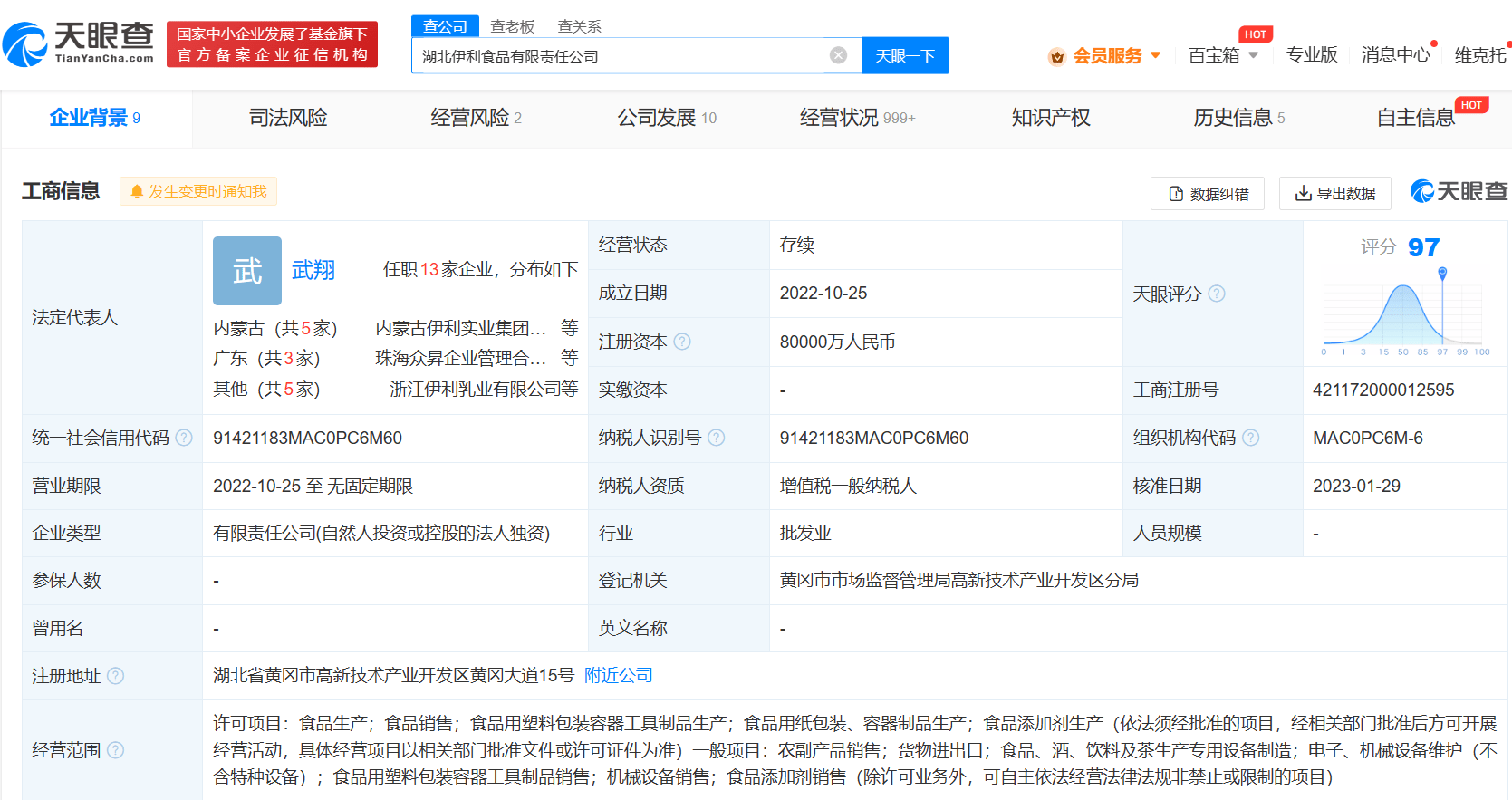Viewport: 1512px width, 800px height.
Task: Open the 会员服务 dropdown arrow
Action: pos(1156,55)
